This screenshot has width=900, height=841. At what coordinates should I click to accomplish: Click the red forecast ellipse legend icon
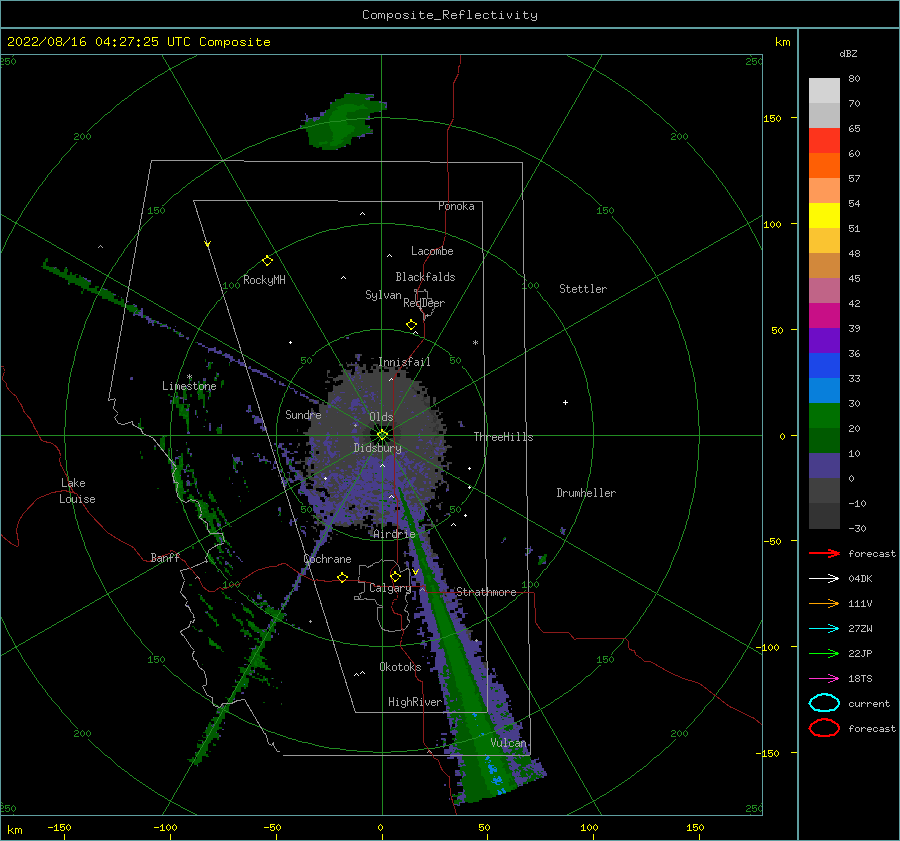[x=824, y=728]
